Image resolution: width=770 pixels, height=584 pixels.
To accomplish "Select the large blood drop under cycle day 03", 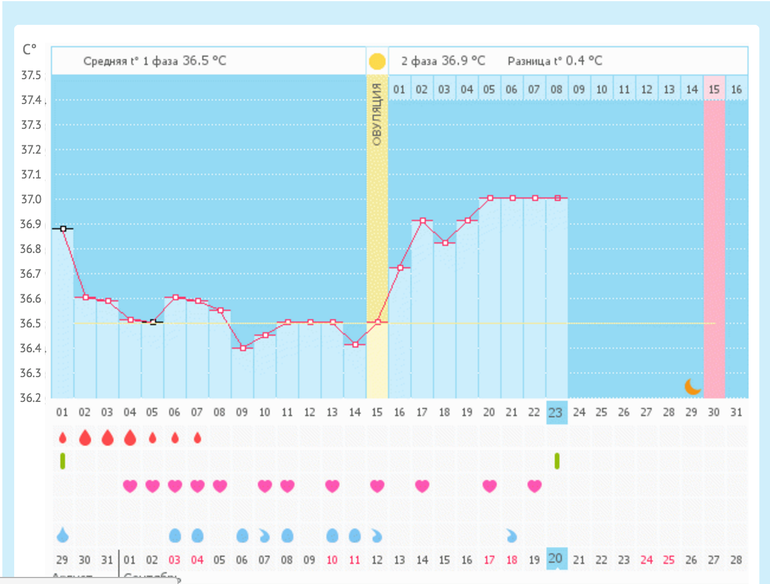I will [108, 437].
